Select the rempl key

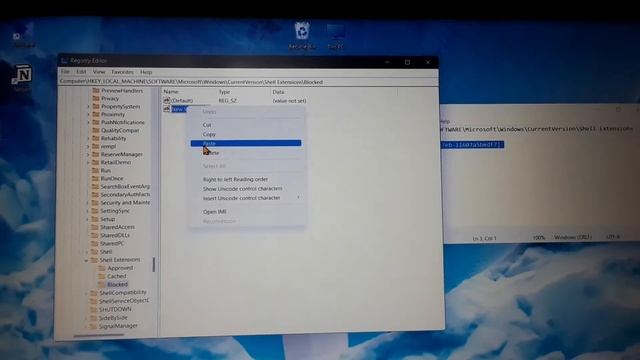pyautogui.click(x=109, y=147)
